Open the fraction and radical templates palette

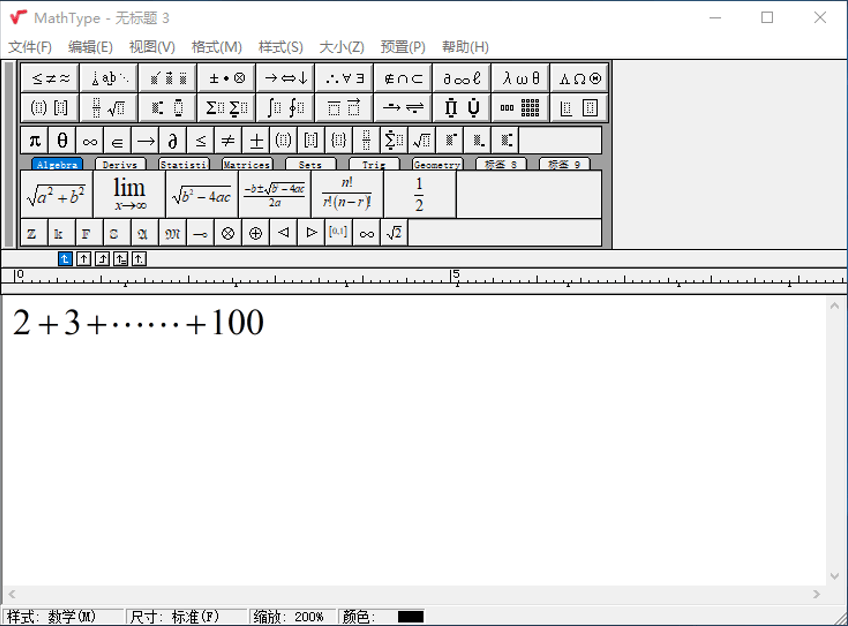pos(109,108)
